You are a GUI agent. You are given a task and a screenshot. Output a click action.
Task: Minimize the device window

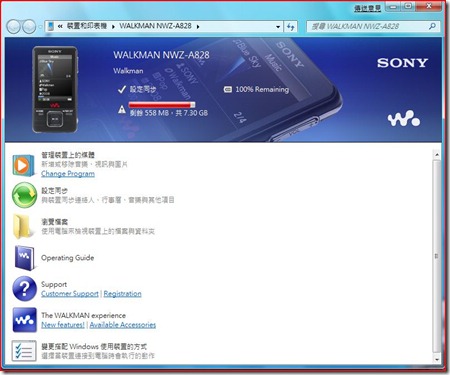[393, 6]
